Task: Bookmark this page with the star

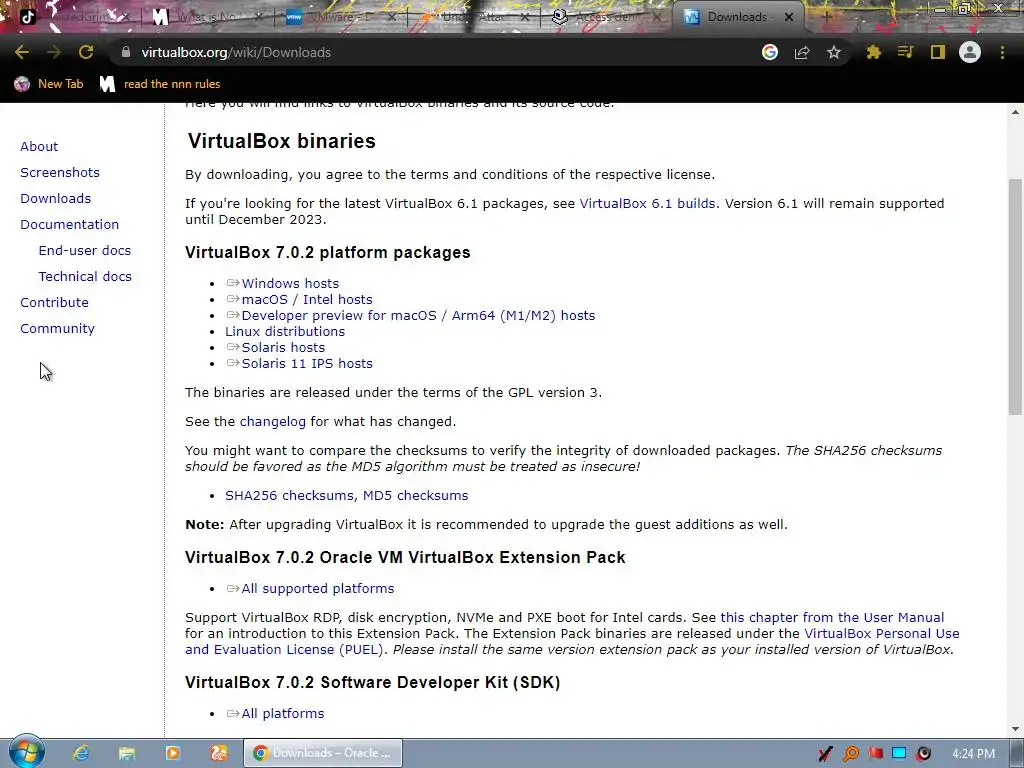Action: [x=834, y=52]
